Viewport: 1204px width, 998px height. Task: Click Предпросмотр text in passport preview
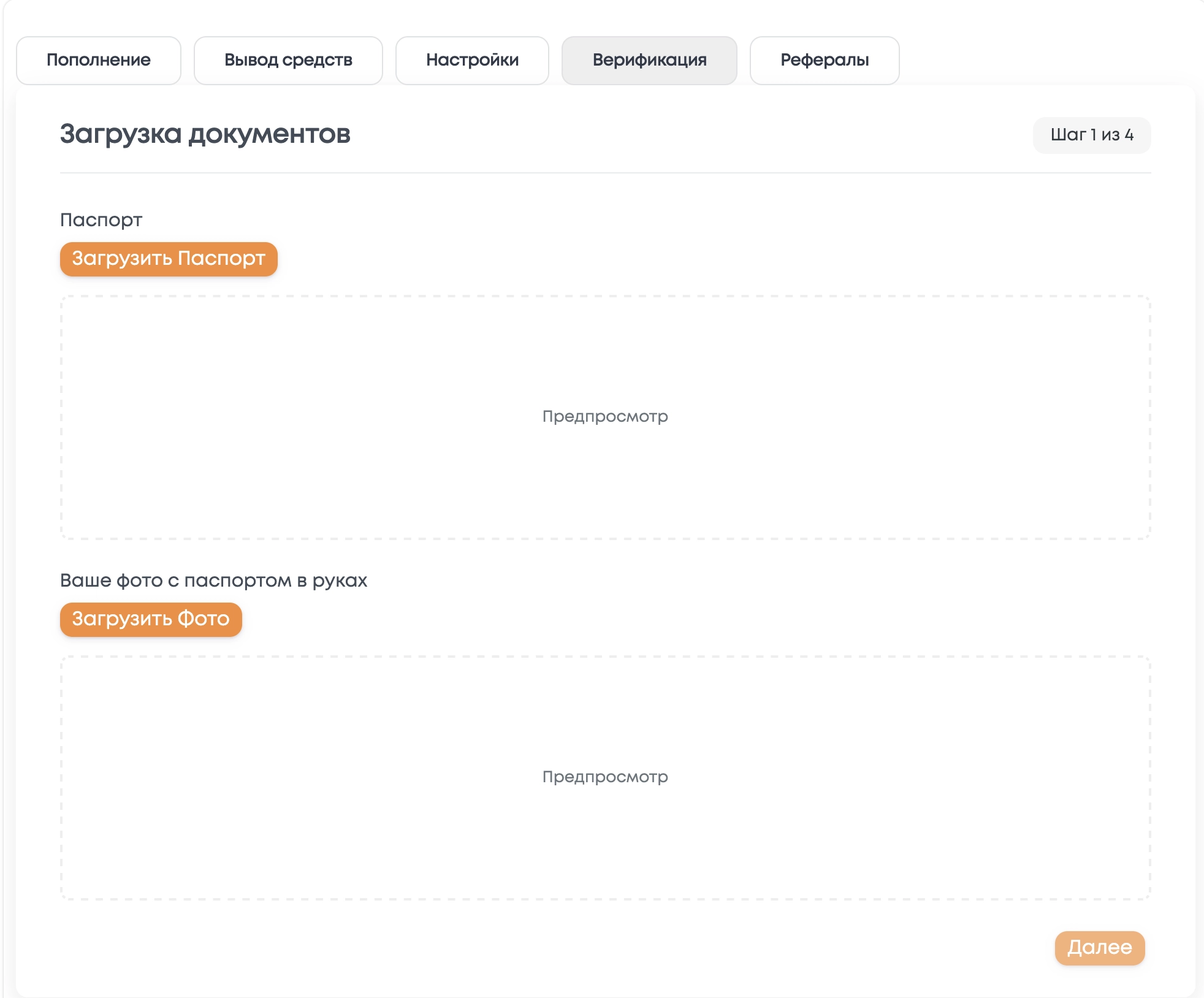click(605, 417)
